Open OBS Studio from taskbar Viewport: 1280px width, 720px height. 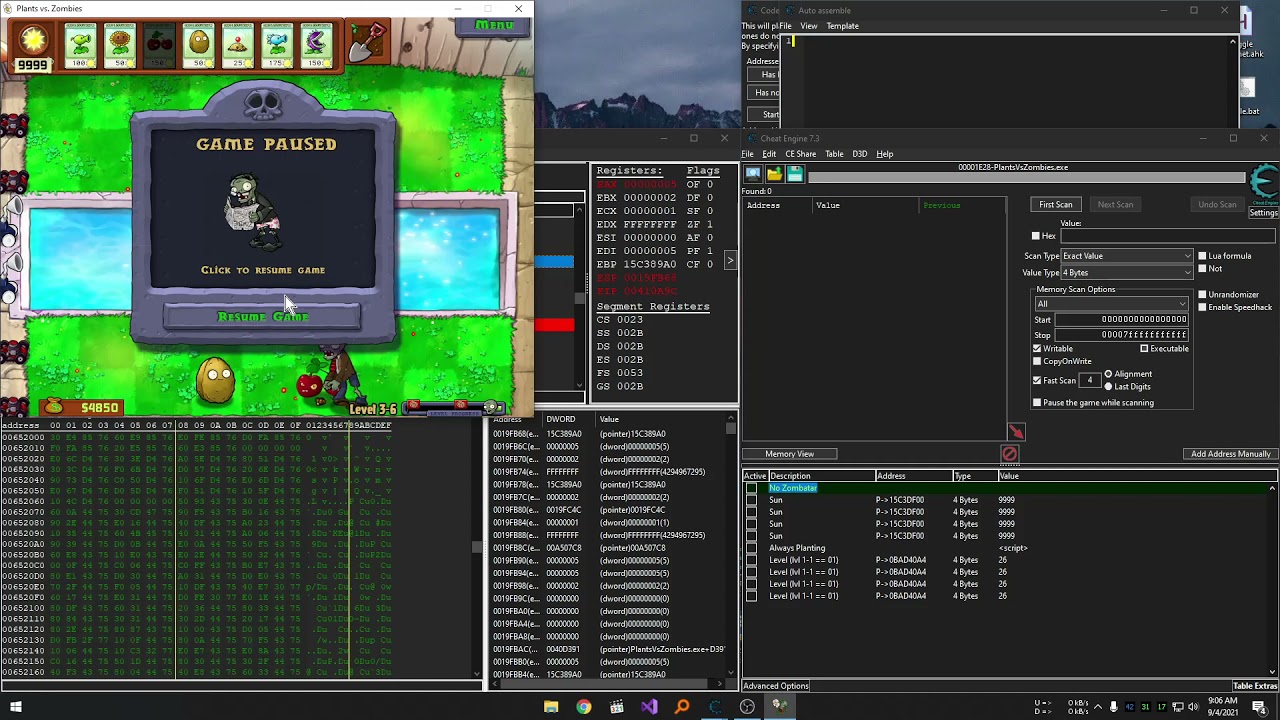(x=747, y=707)
